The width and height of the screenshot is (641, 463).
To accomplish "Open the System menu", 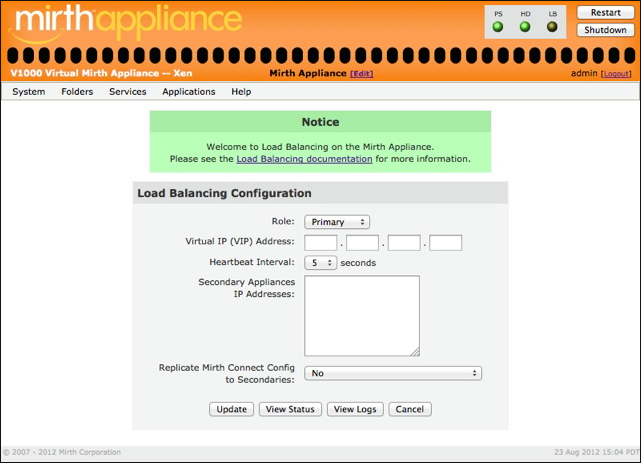I will click(29, 92).
